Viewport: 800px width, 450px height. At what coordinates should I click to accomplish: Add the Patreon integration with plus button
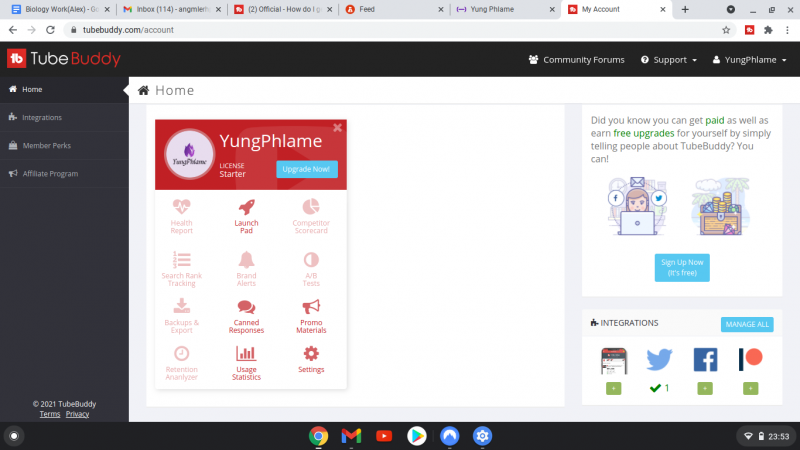point(750,388)
